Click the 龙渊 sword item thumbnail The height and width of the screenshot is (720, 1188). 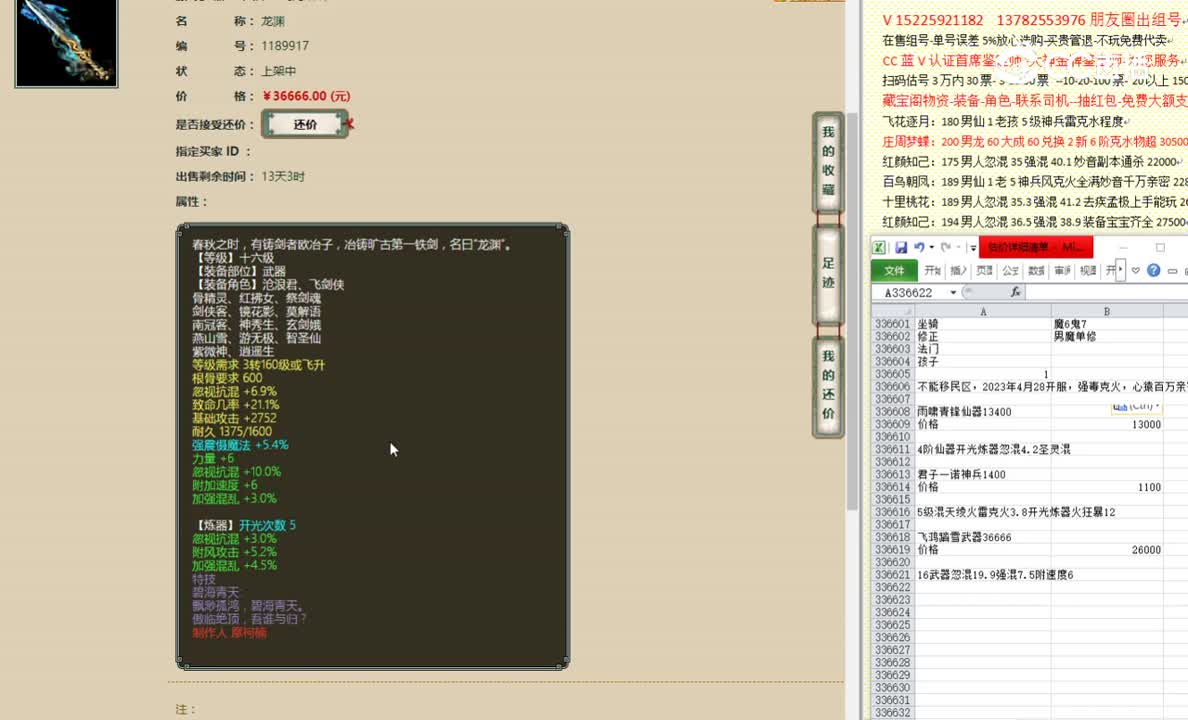click(x=67, y=42)
